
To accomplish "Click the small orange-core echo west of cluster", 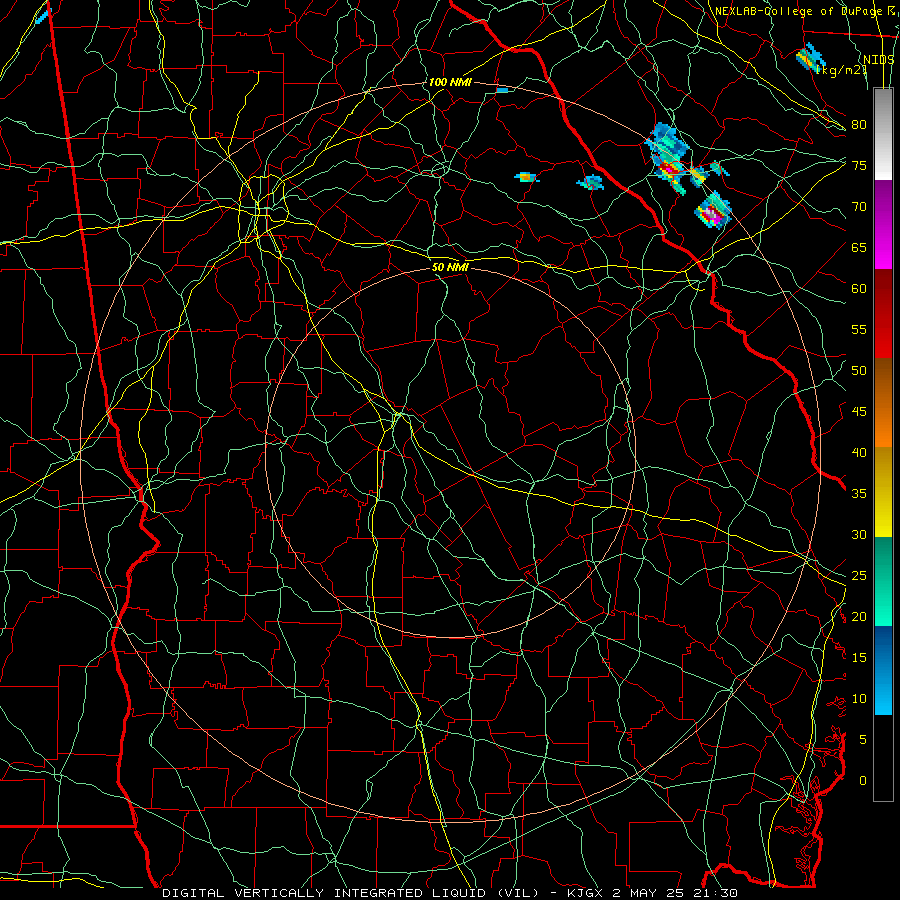I will pos(526,177).
